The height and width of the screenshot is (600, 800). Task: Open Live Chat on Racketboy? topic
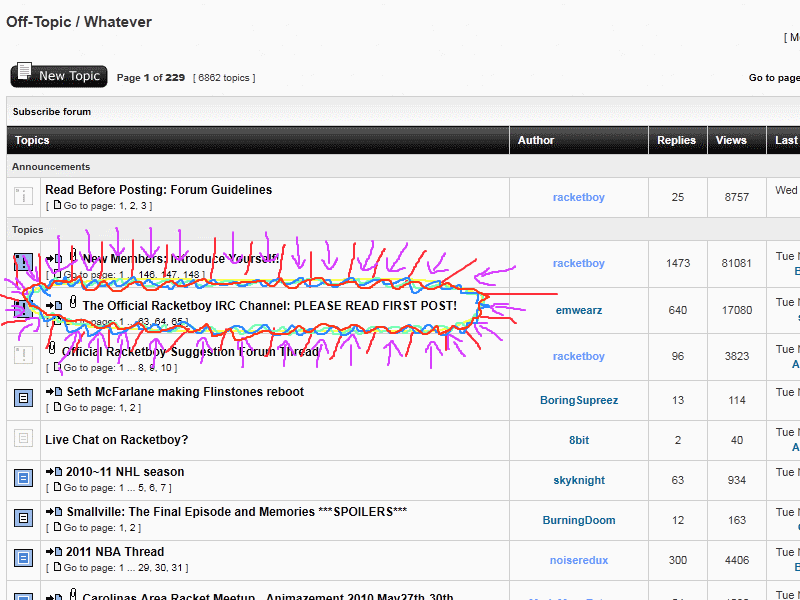click(x=116, y=440)
